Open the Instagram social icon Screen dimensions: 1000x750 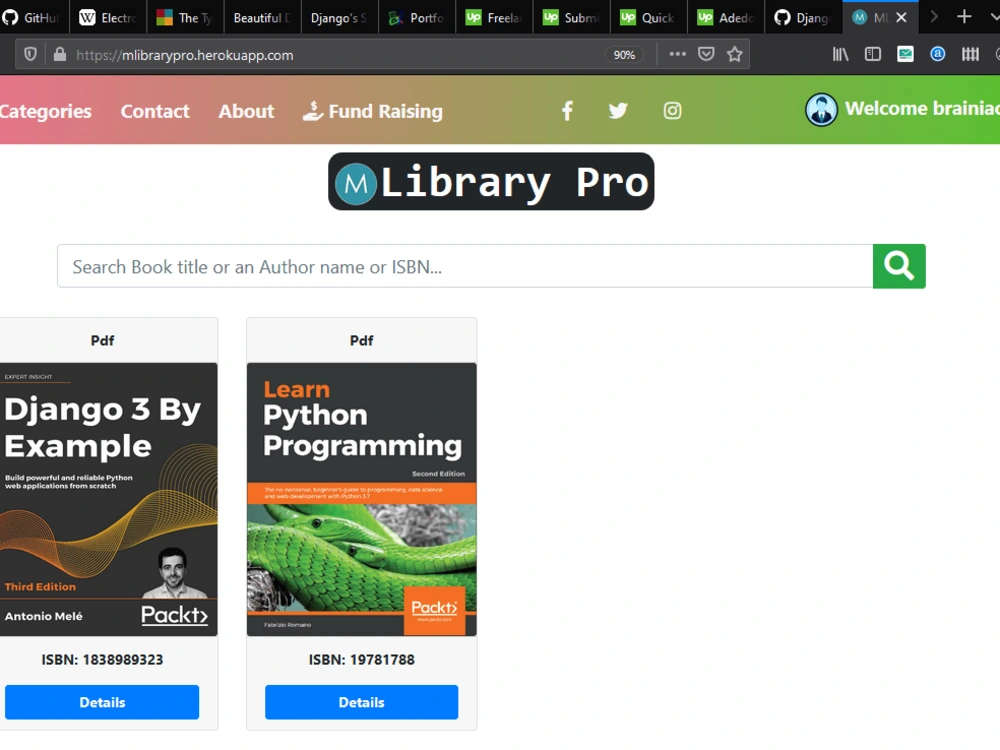672,110
